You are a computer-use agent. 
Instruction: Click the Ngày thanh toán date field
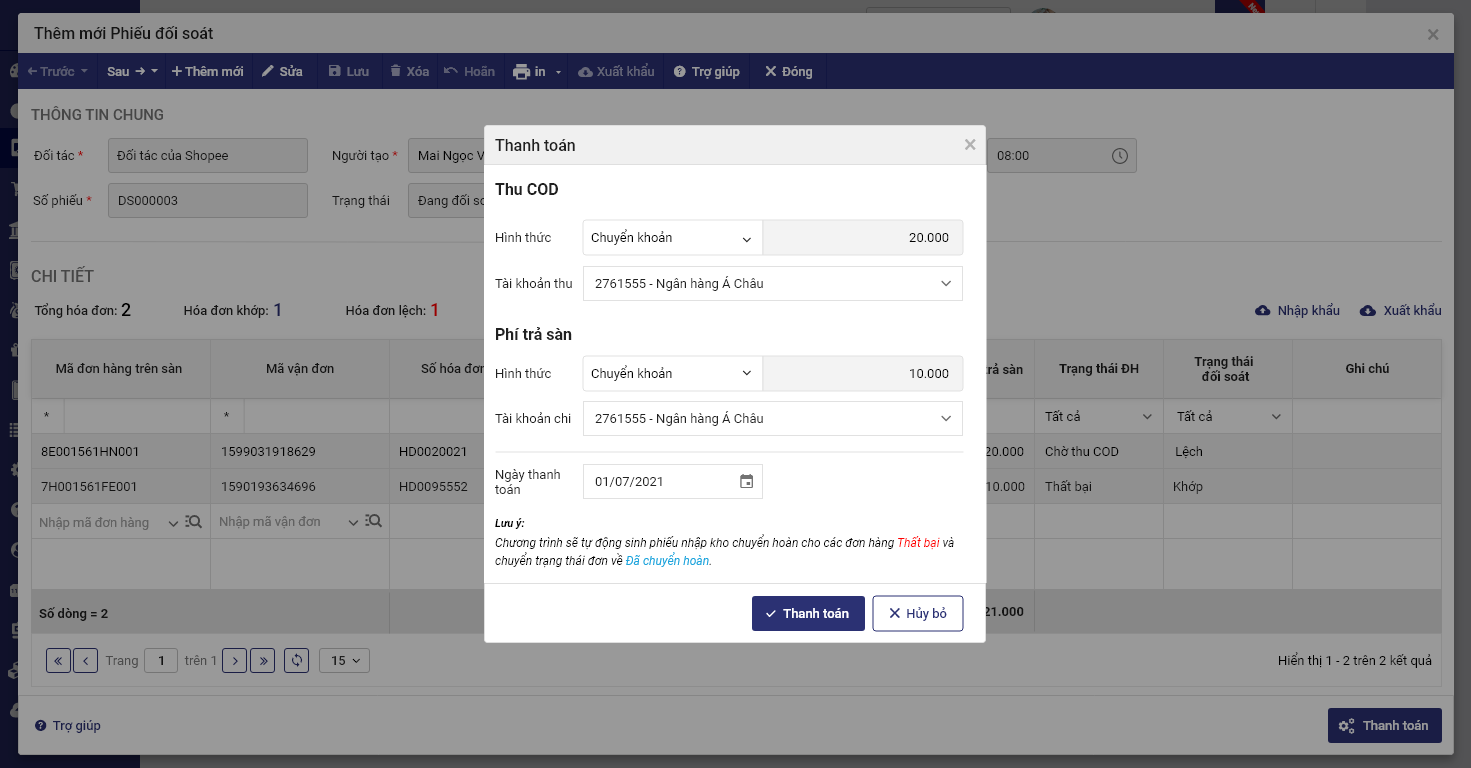coord(660,481)
